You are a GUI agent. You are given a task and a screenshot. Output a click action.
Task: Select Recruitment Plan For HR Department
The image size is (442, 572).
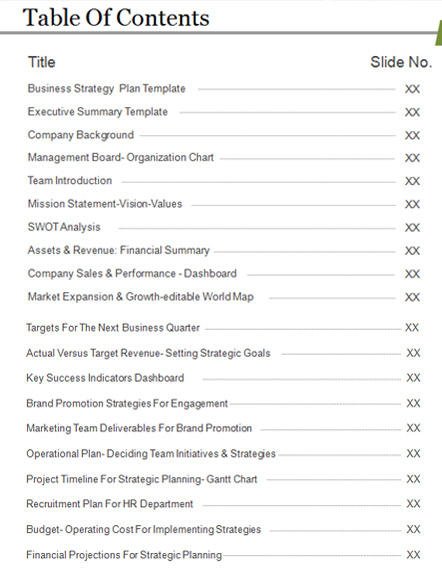pos(110,504)
